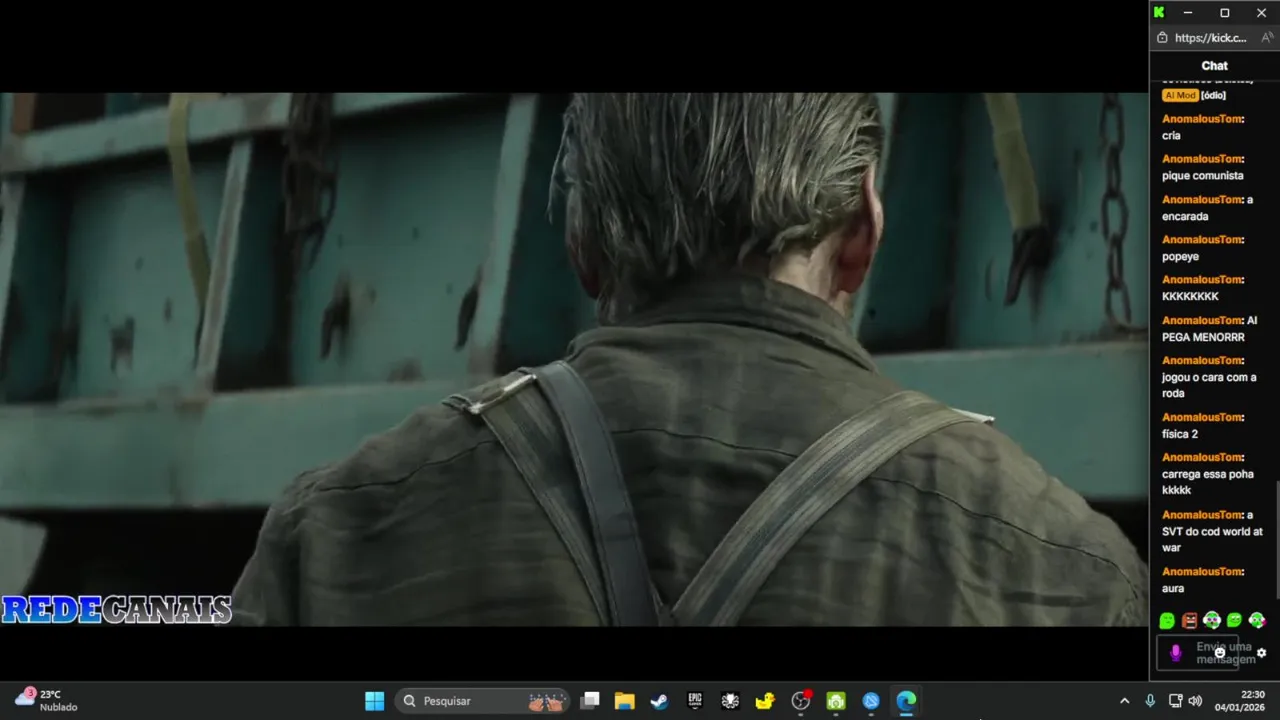View site info via the lock icon

1162,38
